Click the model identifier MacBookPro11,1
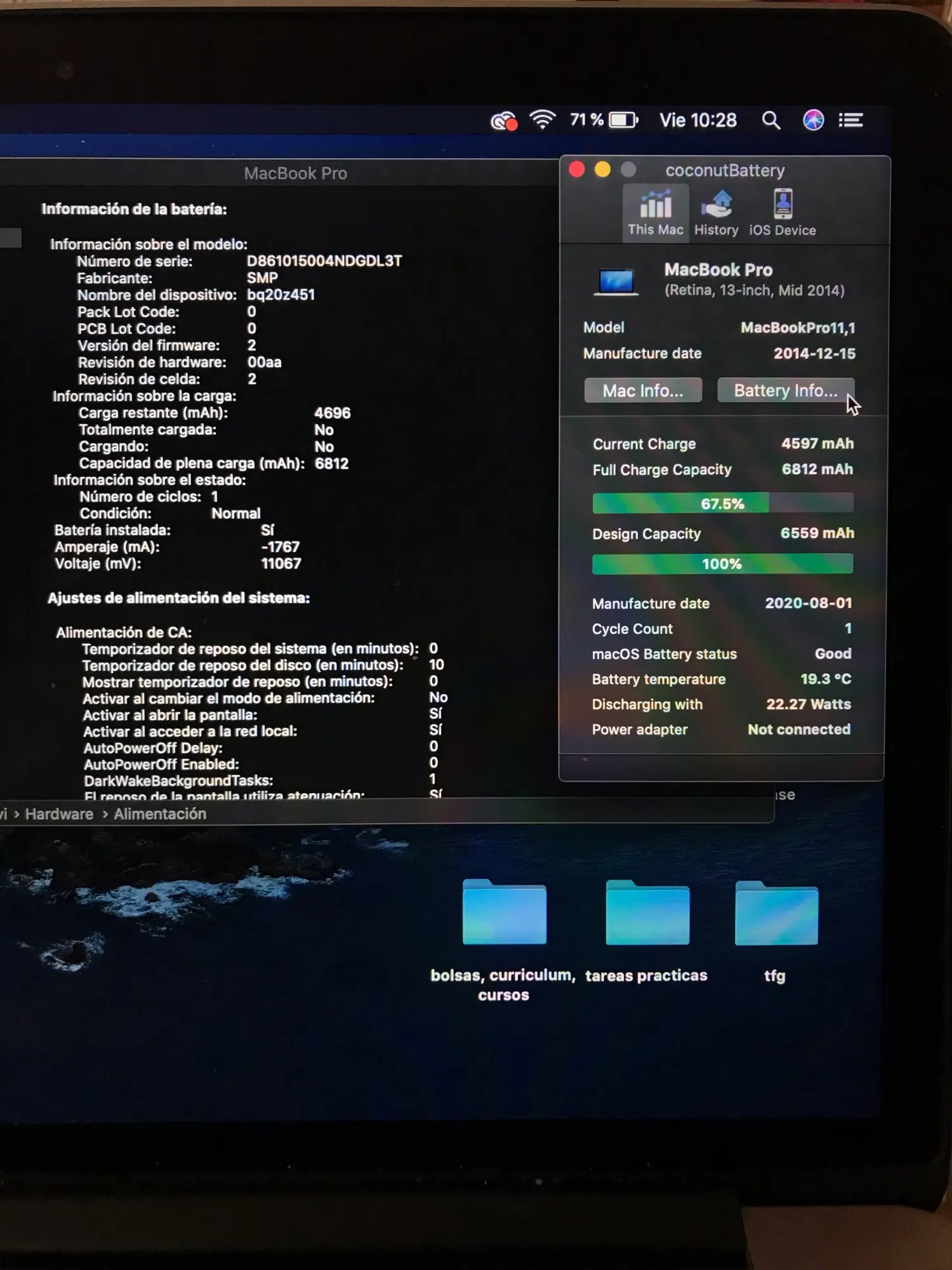 (798, 328)
